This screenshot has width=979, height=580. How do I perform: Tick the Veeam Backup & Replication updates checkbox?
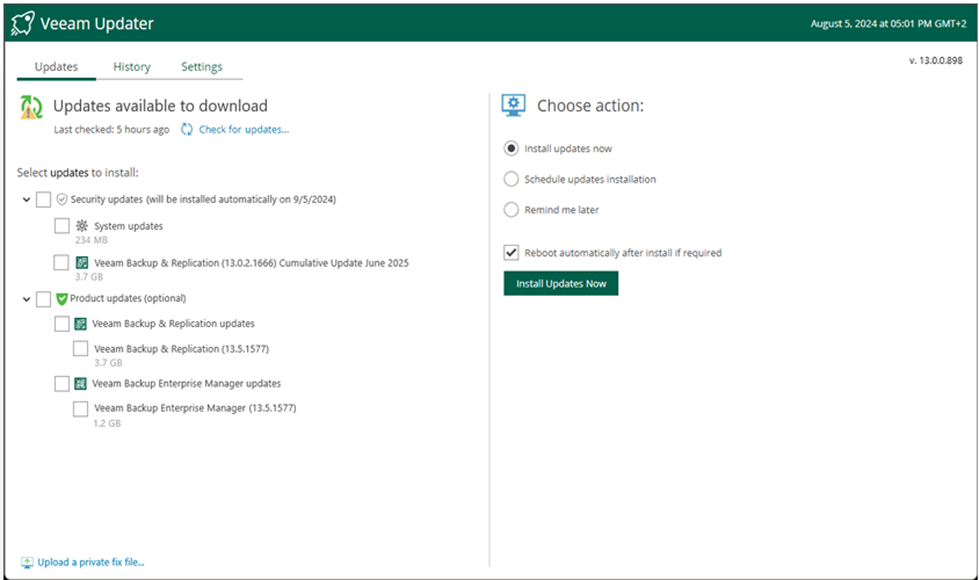coord(62,323)
